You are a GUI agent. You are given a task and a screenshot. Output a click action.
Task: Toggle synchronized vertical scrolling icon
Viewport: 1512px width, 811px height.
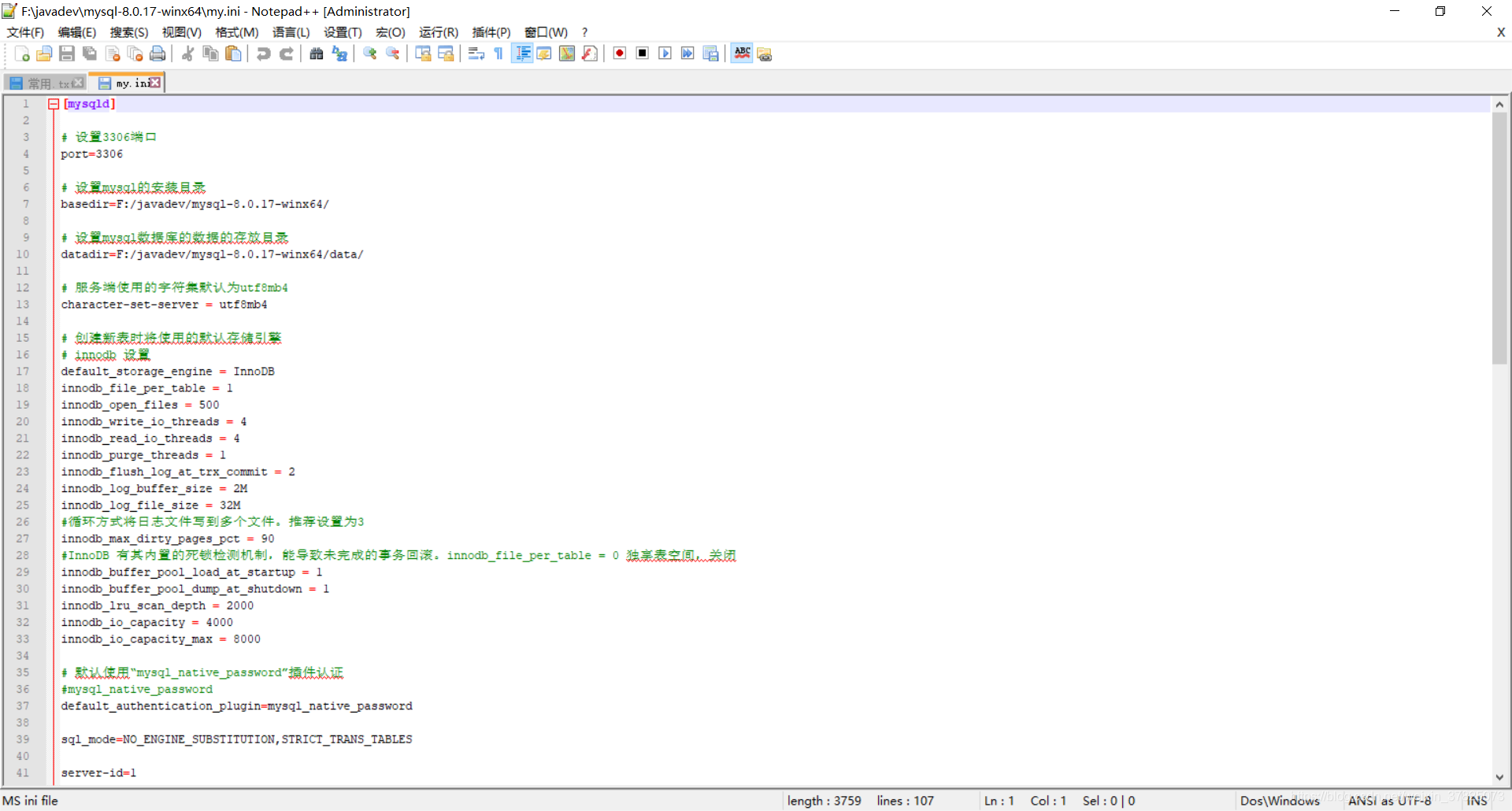pyautogui.click(x=423, y=54)
